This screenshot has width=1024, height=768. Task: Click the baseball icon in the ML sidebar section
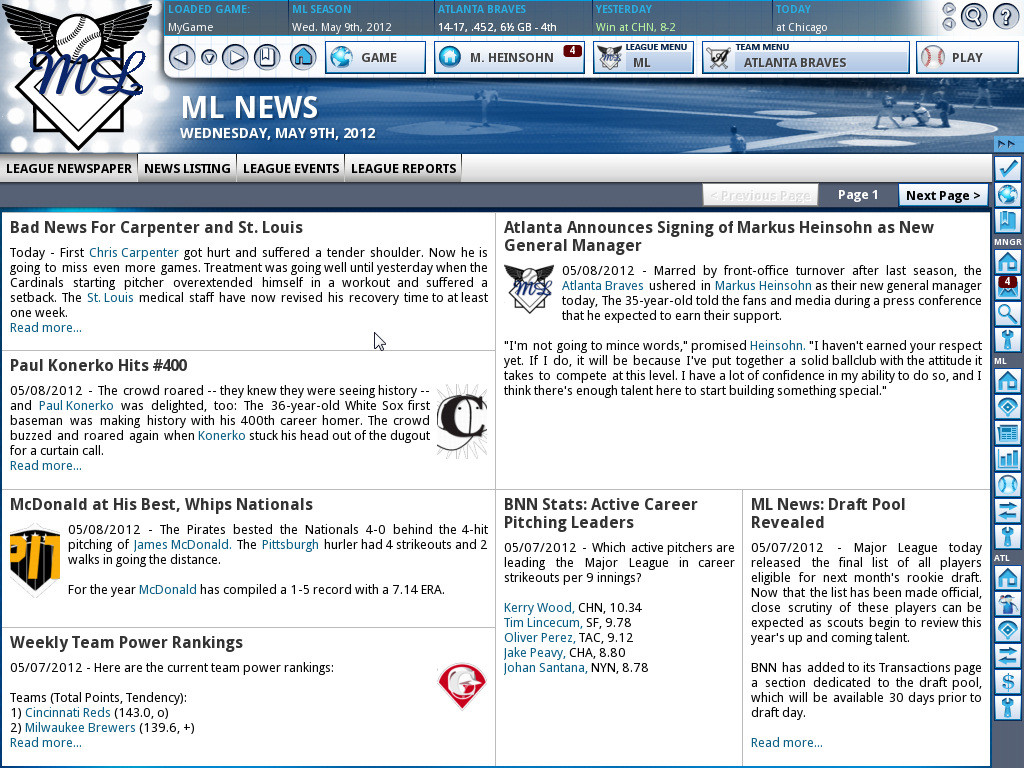tap(1008, 485)
